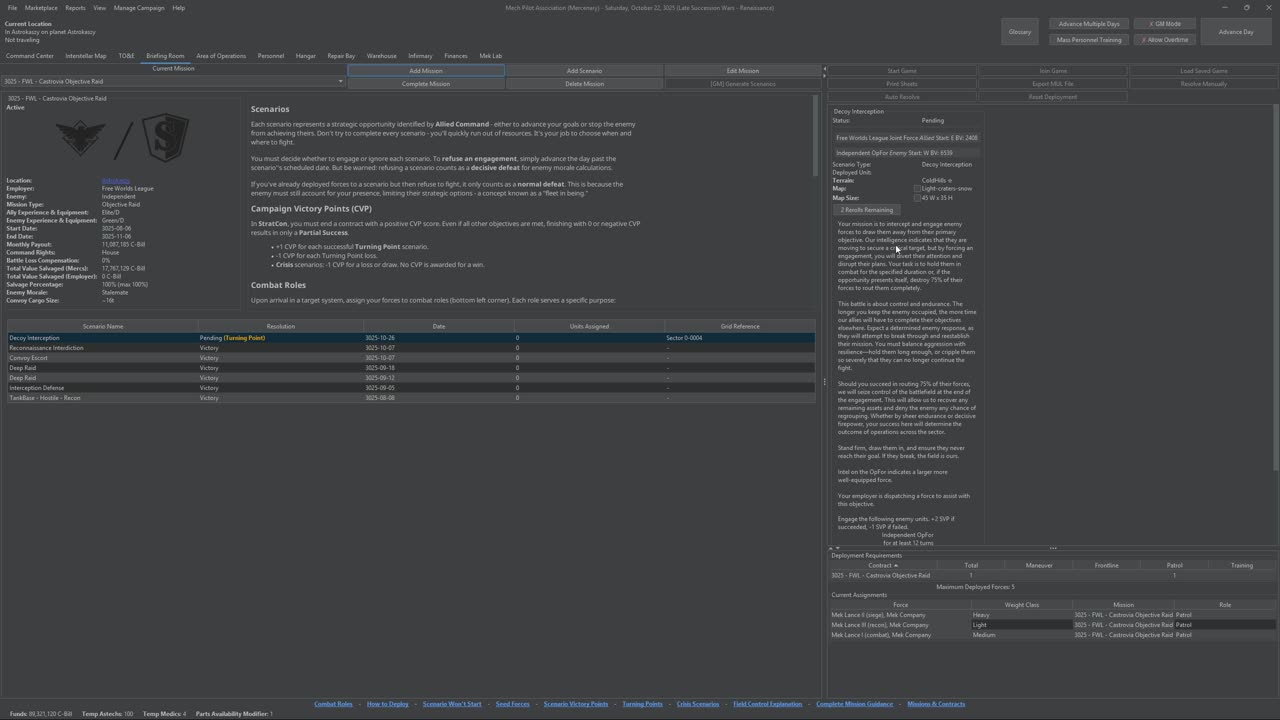Open the Missions & Contracts link
Viewport: 1280px width, 720px height.
[x=936, y=704]
